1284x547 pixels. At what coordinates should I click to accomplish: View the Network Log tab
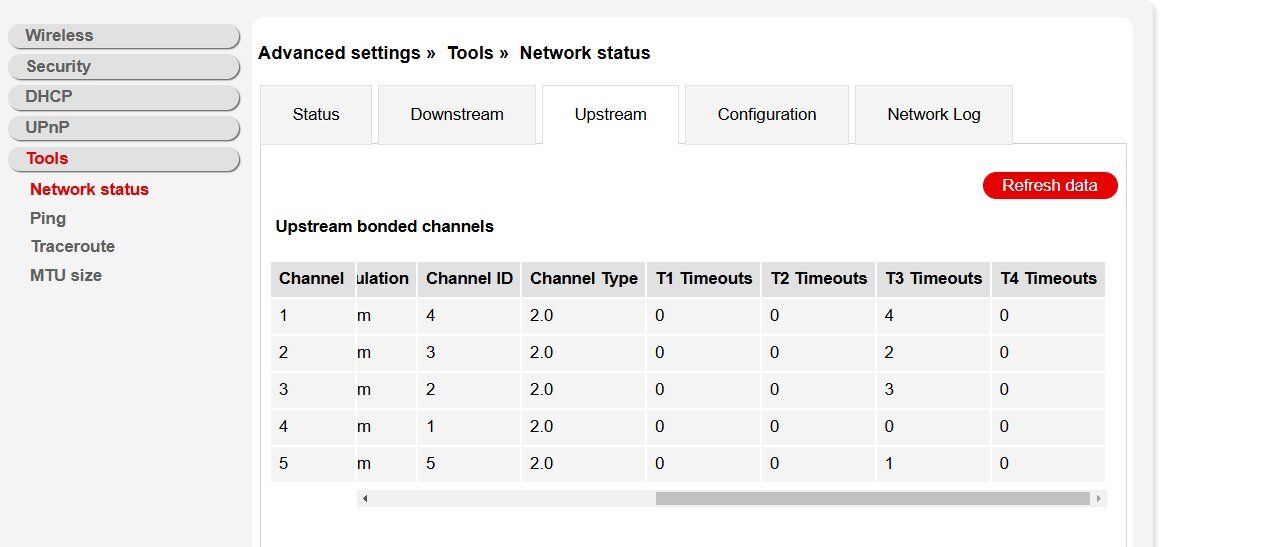(934, 115)
